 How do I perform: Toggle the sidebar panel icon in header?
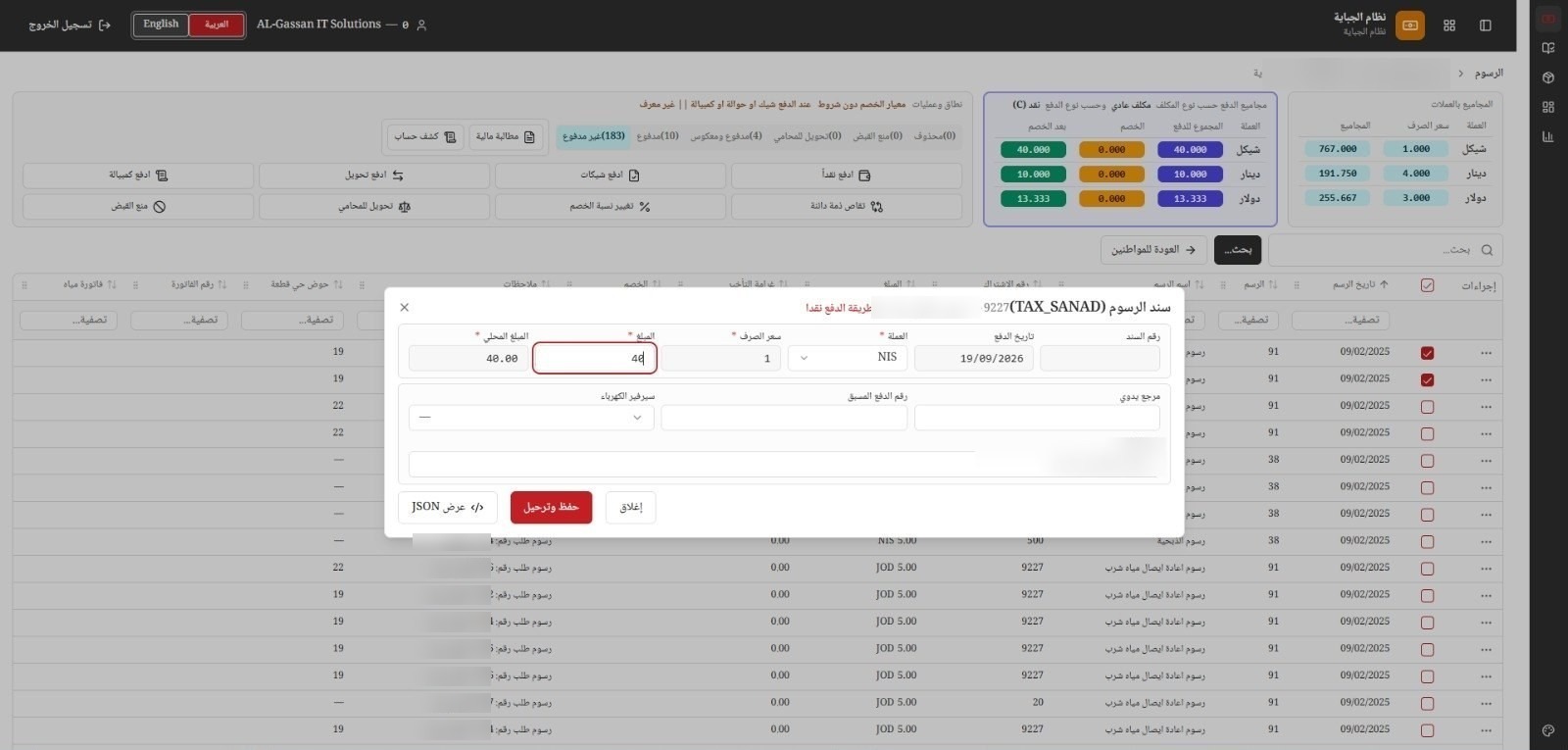click(1486, 25)
